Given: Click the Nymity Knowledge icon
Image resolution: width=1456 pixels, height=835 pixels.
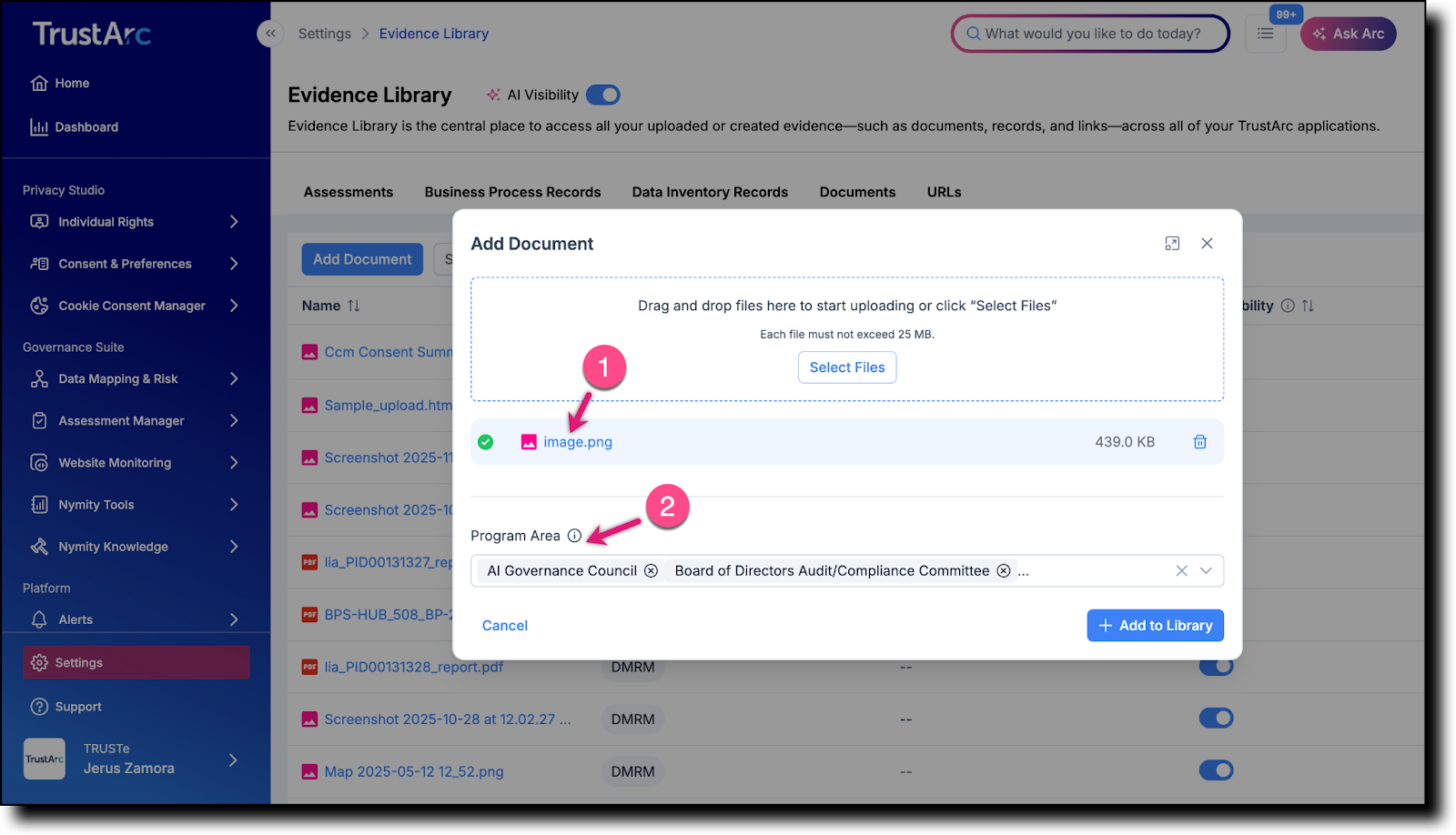Looking at the screenshot, I should pyautogui.click(x=39, y=547).
